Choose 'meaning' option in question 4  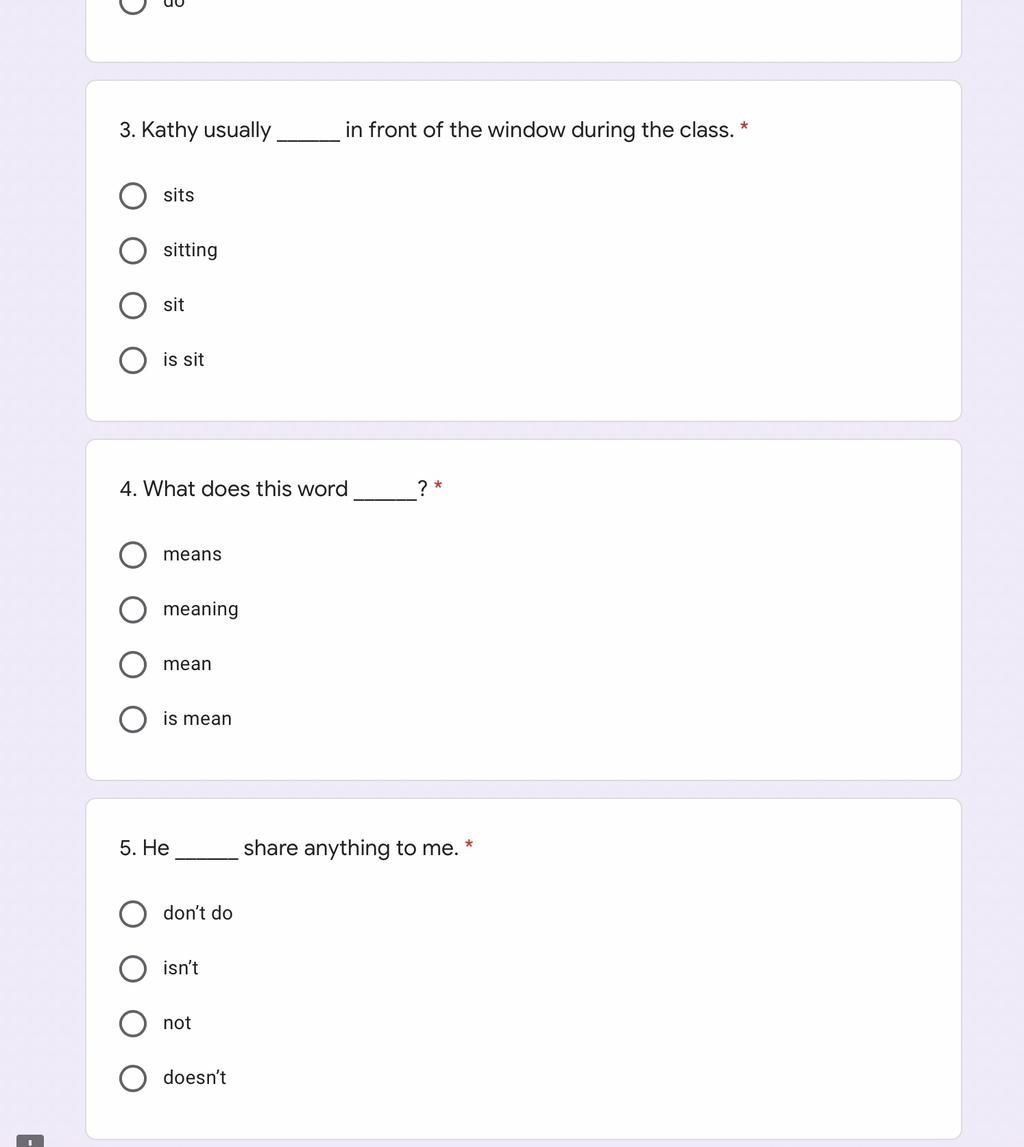tap(132, 609)
